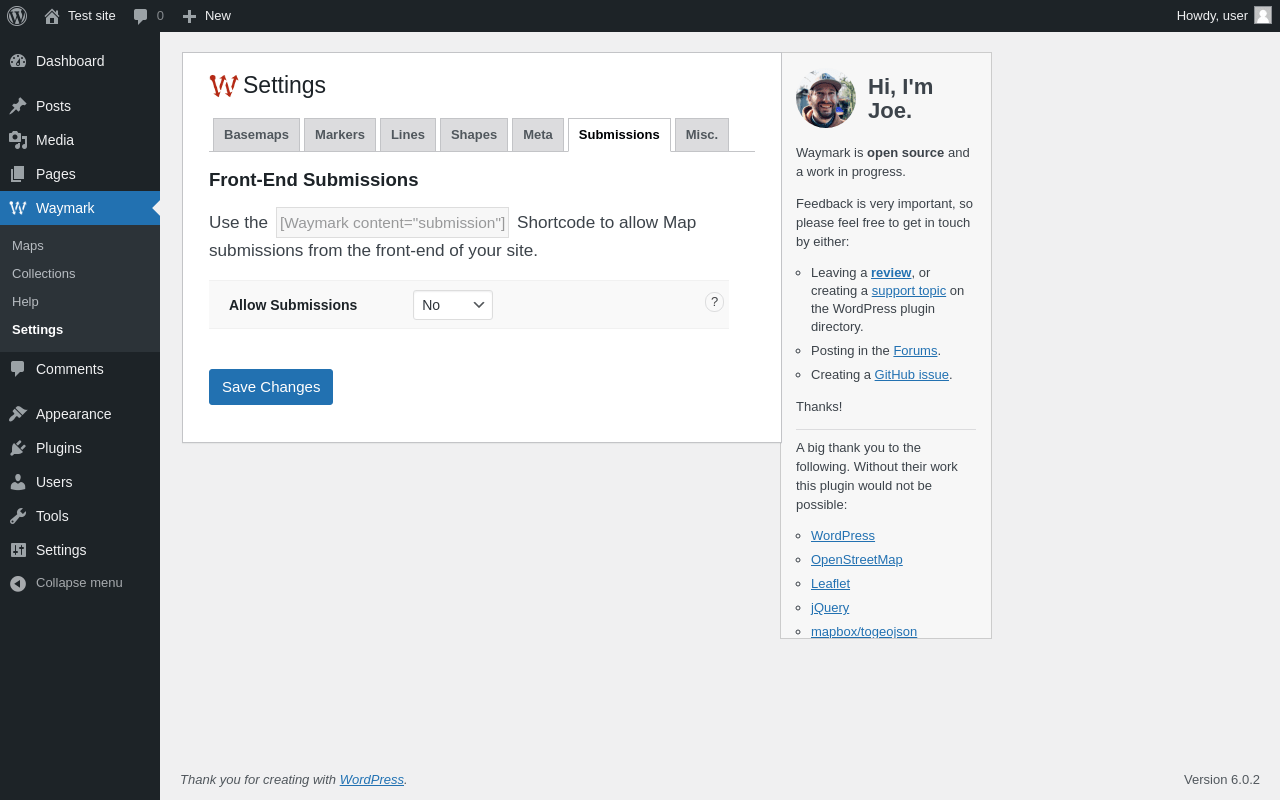Click the Allow Submissions label
Viewport: 1280px width, 800px height.
point(293,305)
